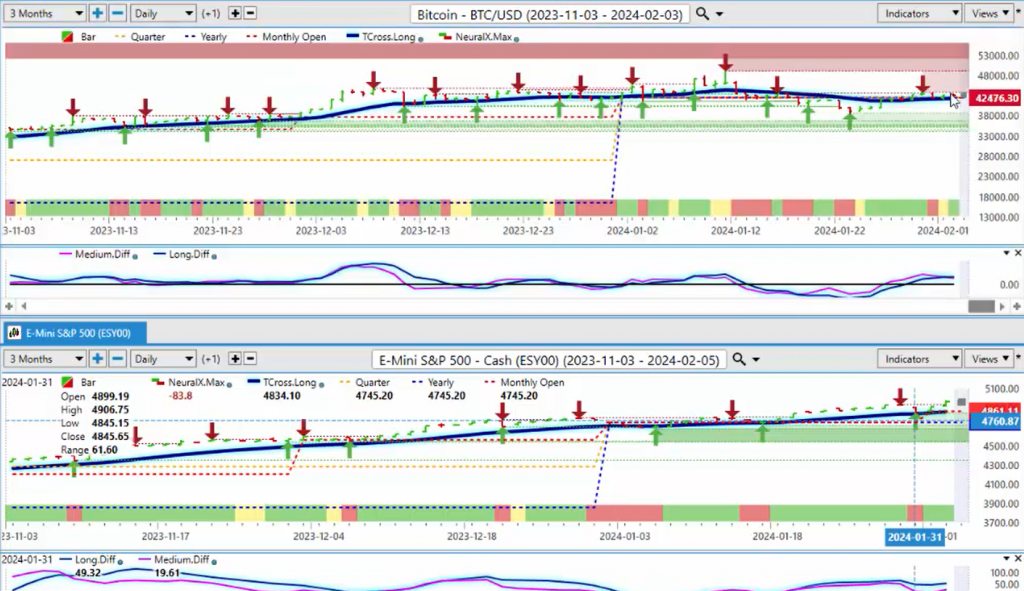
Task: Select Yearly in the Bitcoin chart legend
Action: [214, 37]
